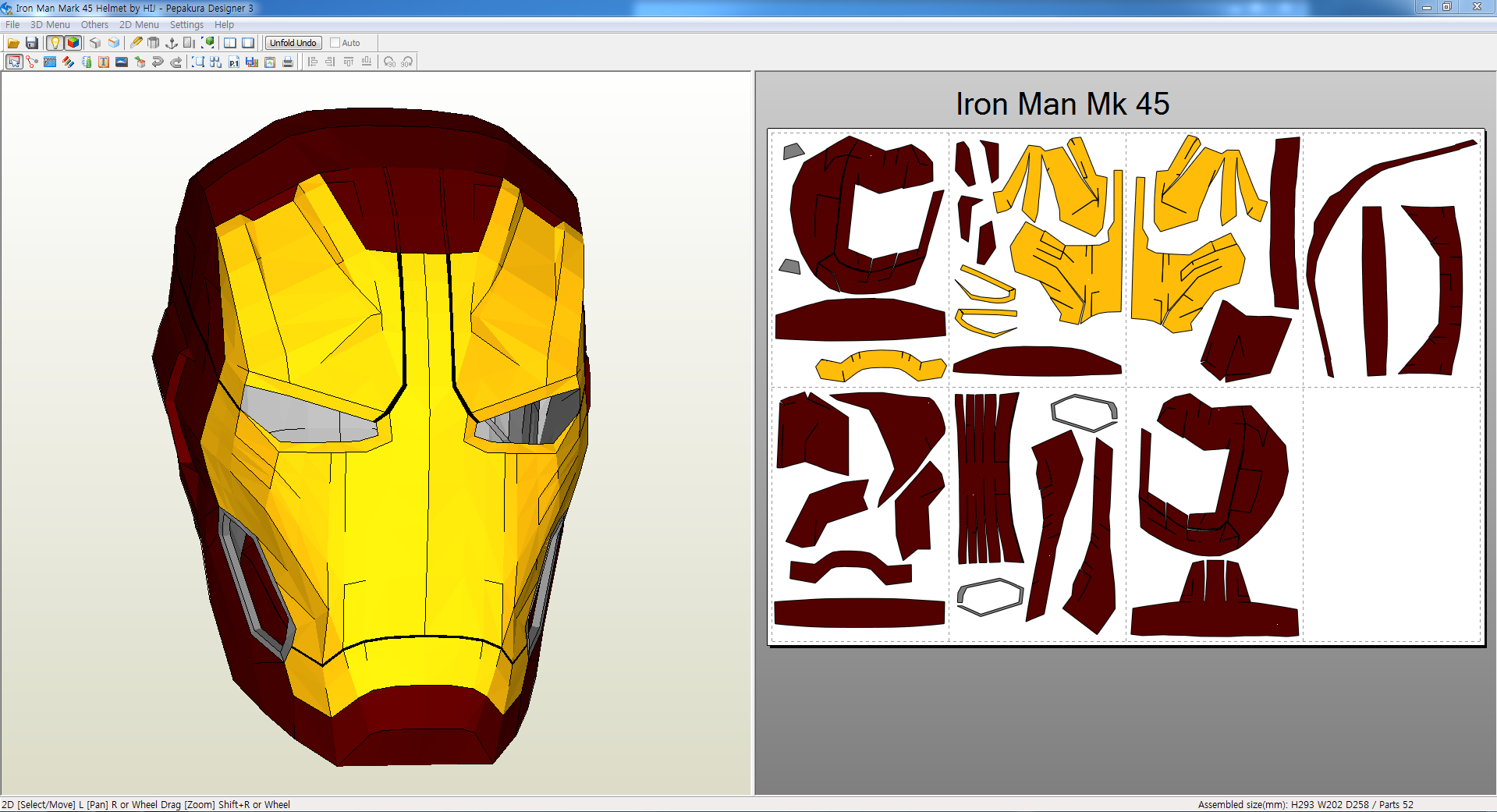
Task: Click the align bottom icon
Action: click(366, 62)
